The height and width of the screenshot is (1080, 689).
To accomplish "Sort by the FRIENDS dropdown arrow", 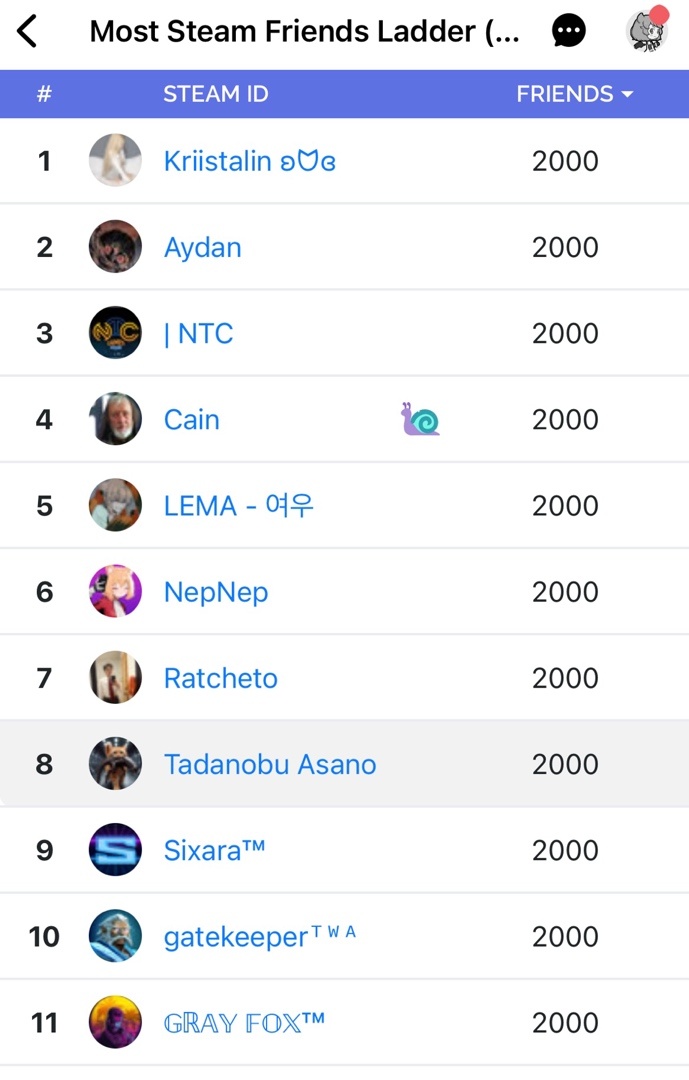I will (627, 94).
